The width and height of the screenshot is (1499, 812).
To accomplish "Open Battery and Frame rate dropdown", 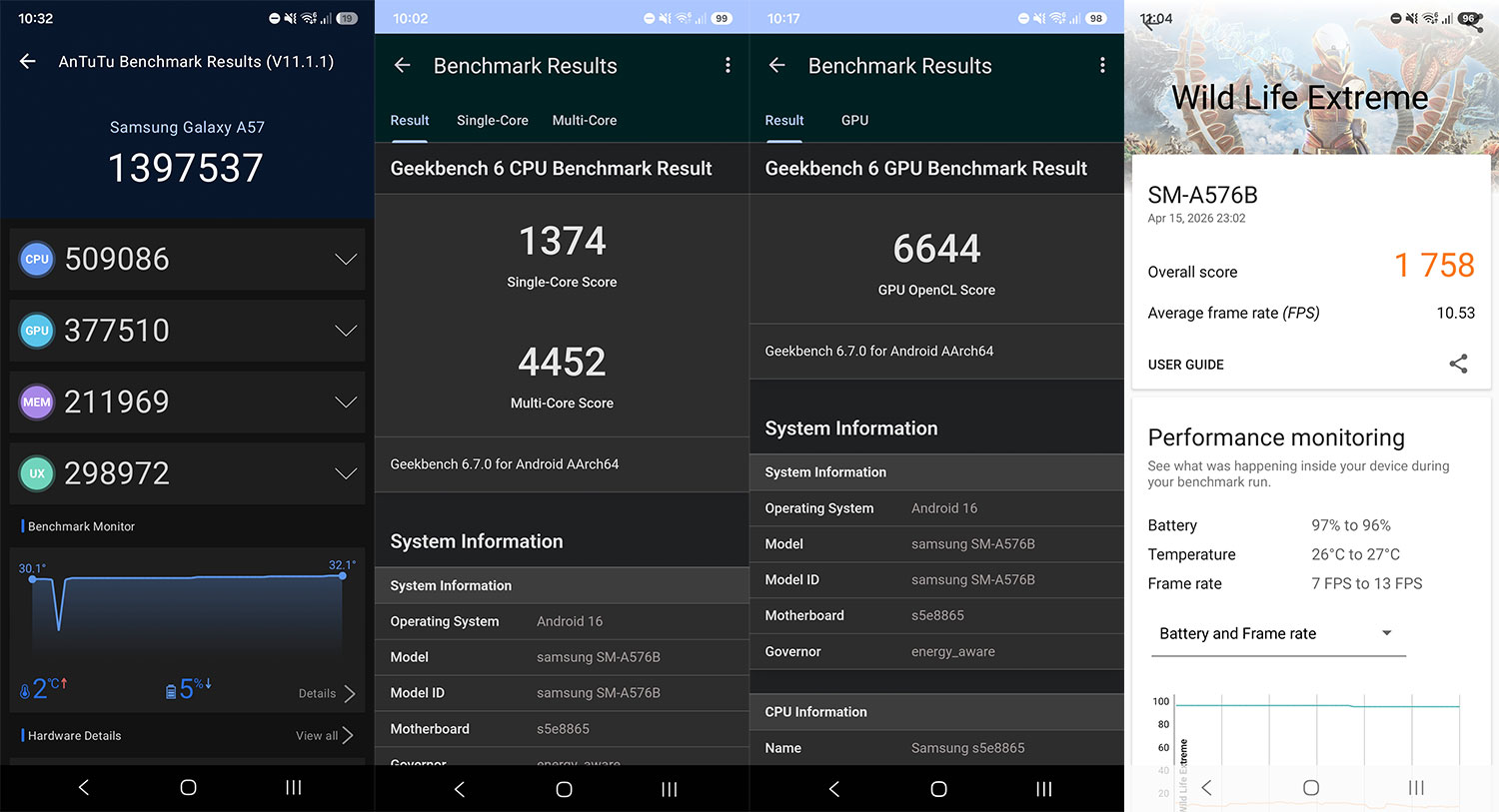I will pyautogui.click(x=1278, y=634).
